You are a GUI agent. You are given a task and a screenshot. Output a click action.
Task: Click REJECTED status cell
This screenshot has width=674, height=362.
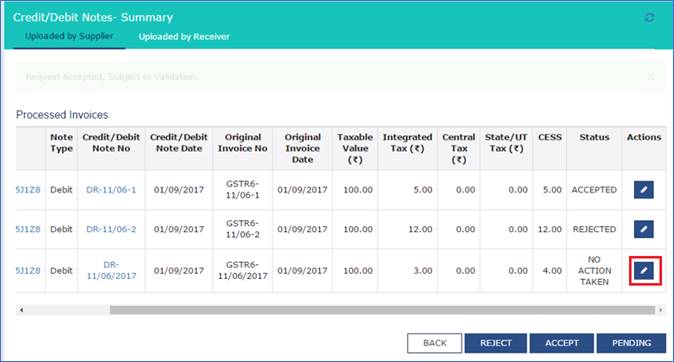(594, 229)
